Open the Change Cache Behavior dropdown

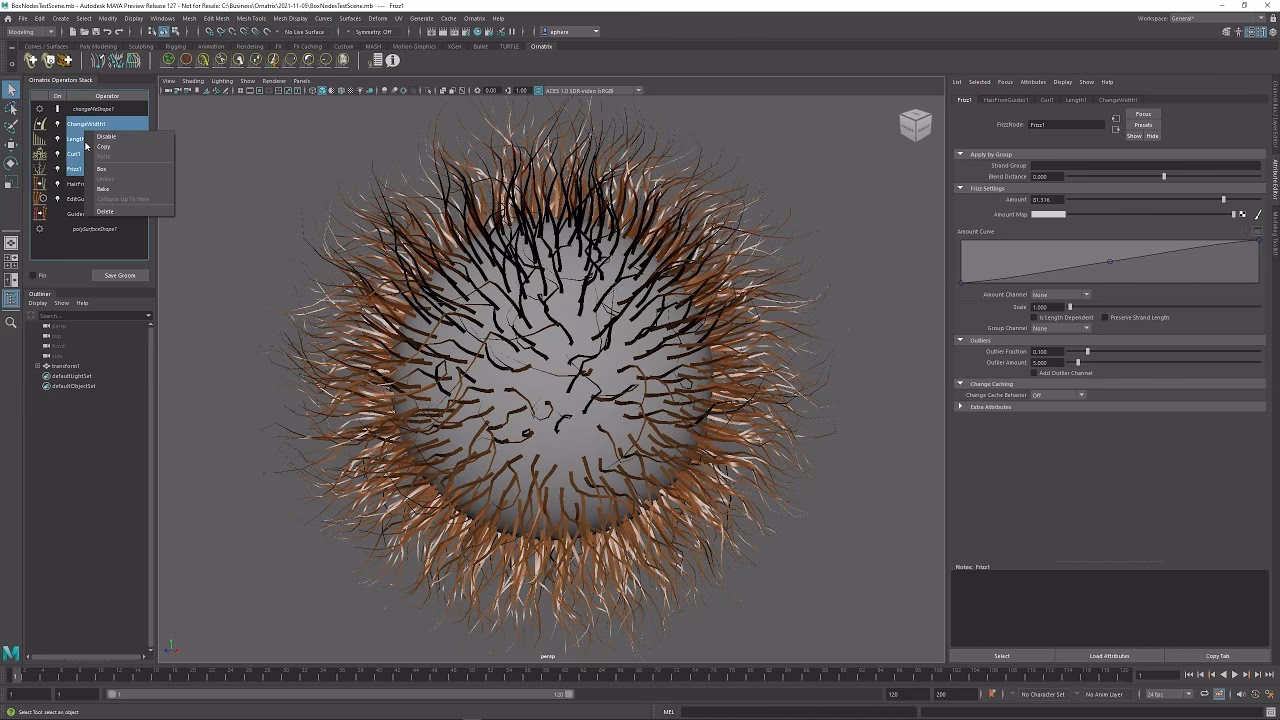click(x=1058, y=395)
